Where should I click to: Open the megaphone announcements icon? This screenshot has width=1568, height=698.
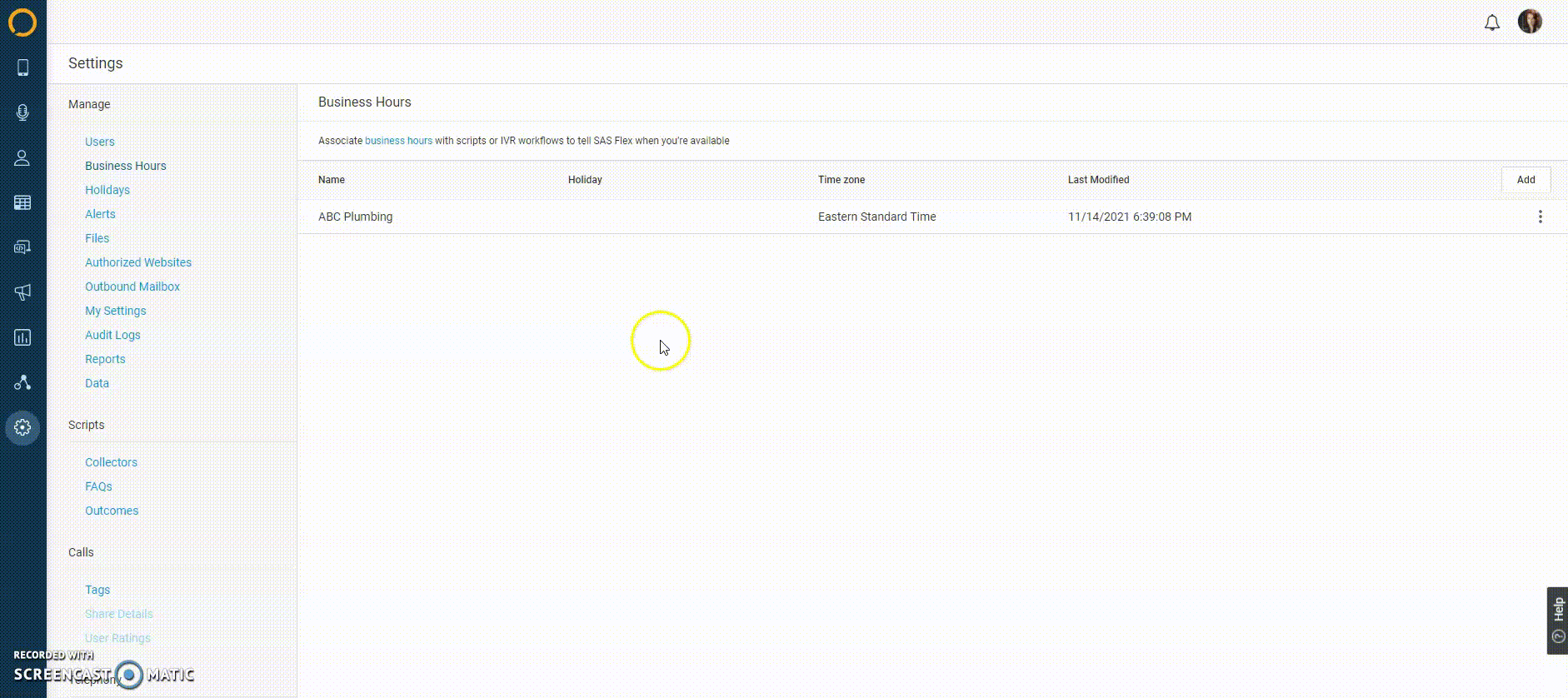[x=22, y=292]
